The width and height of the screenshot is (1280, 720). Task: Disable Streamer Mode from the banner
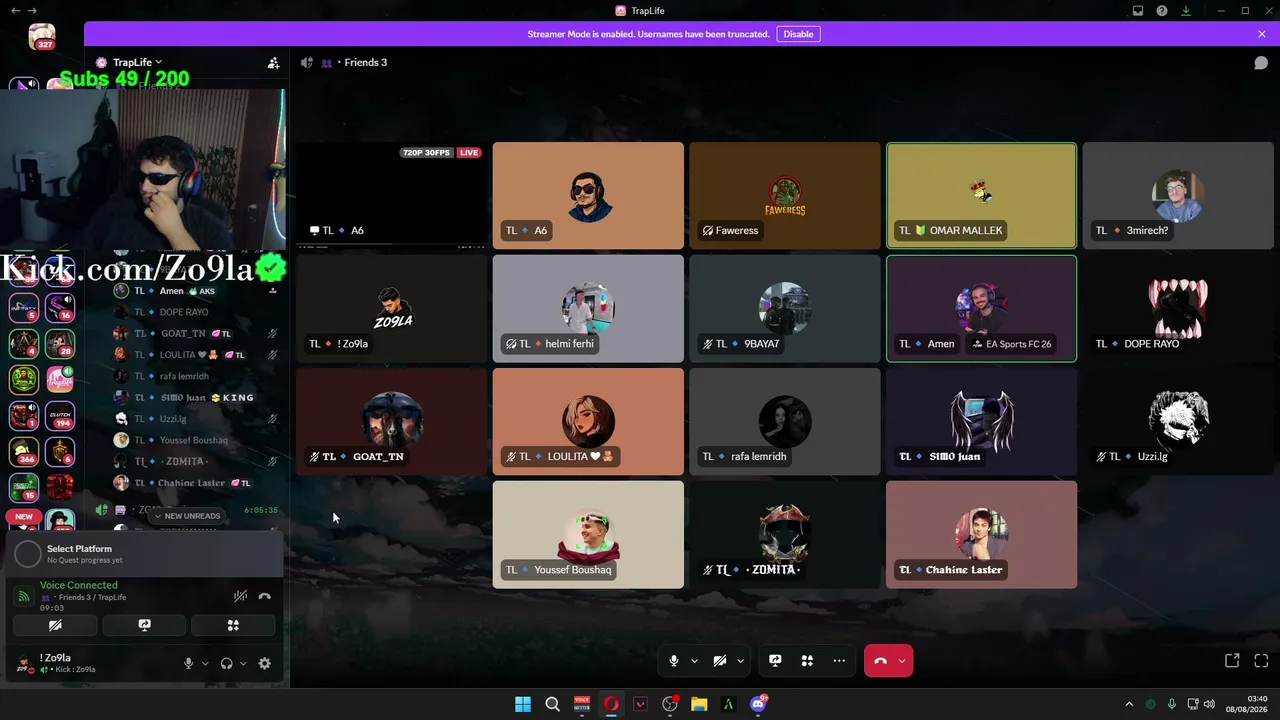798,34
